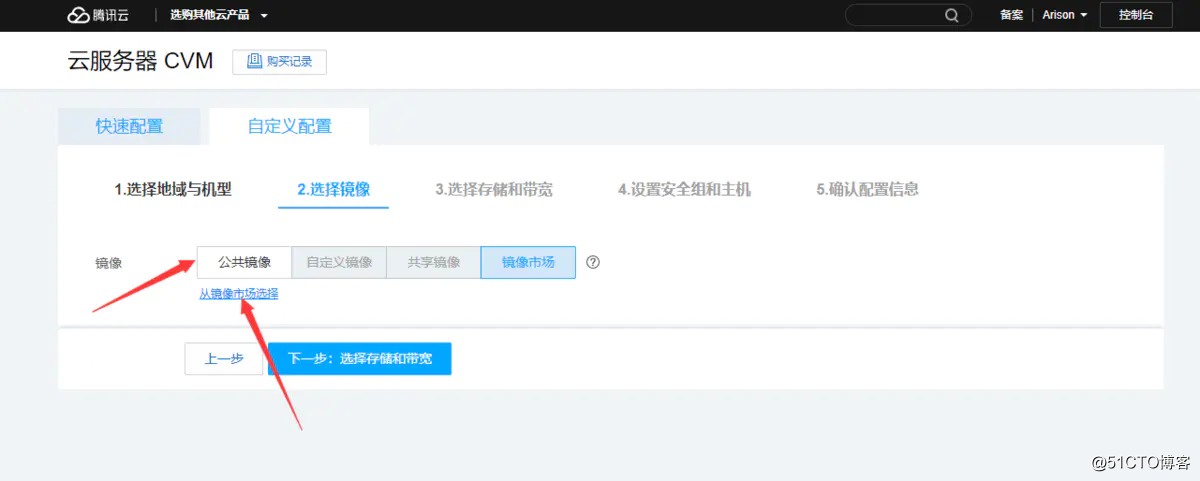The width and height of the screenshot is (1200, 481).
Task: Jump to step 3.选择存储和带宽
Action: point(493,189)
